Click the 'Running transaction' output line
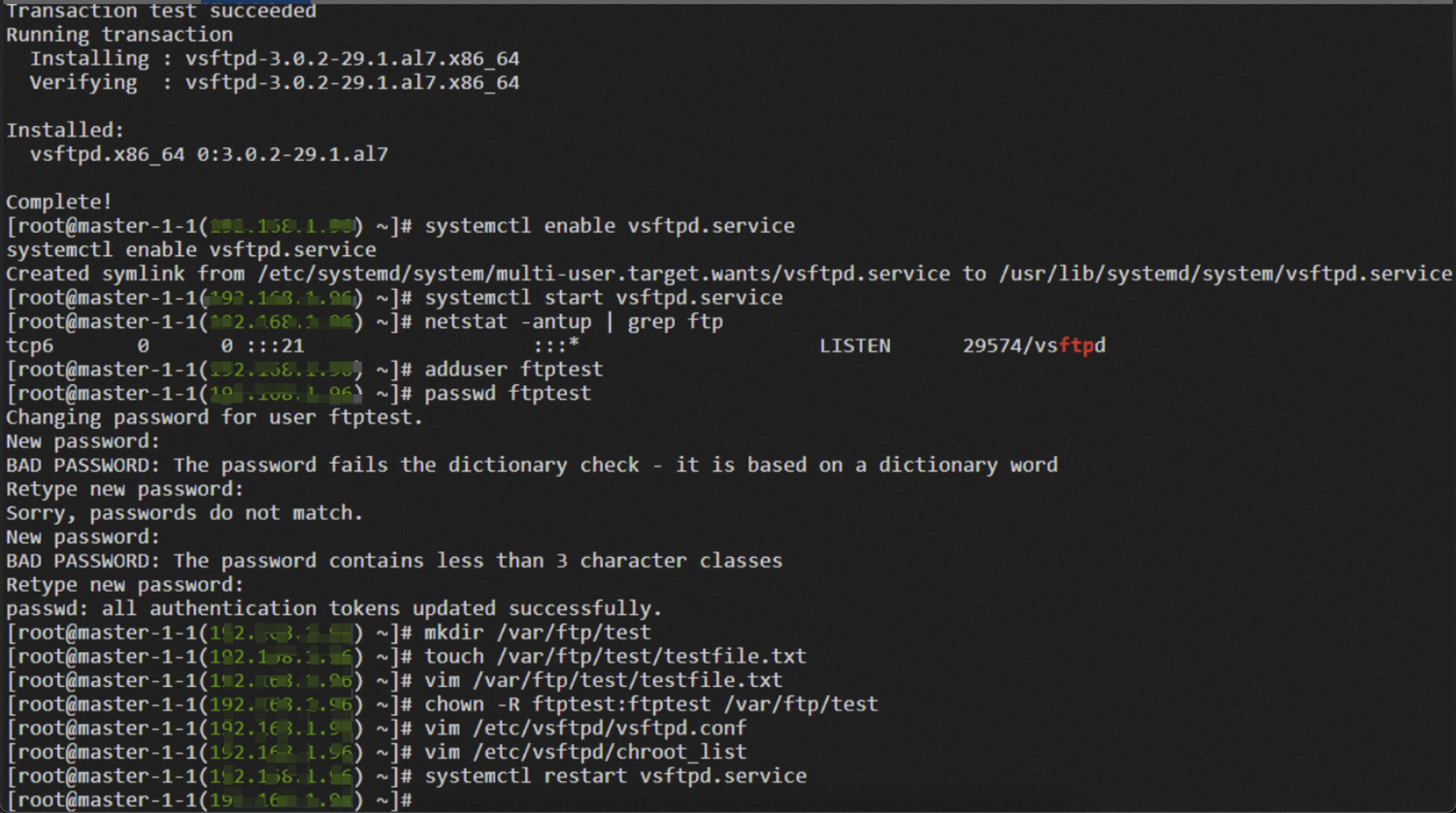The image size is (1456, 813). click(119, 35)
